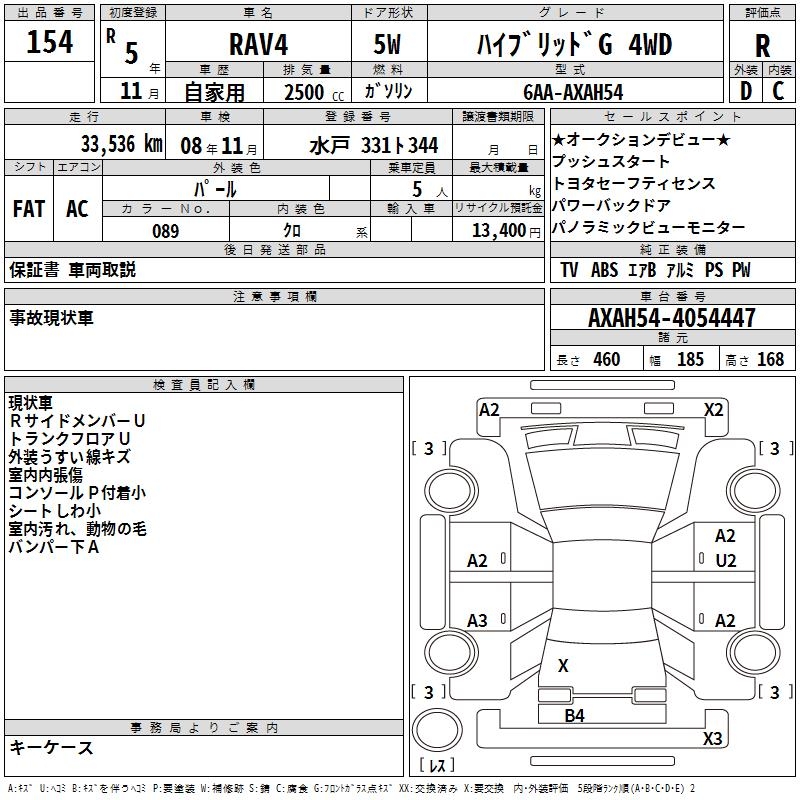Screen dimensions: 800x800
Task: Select the notice 事故現状車
Action: [x=52, y=318]
